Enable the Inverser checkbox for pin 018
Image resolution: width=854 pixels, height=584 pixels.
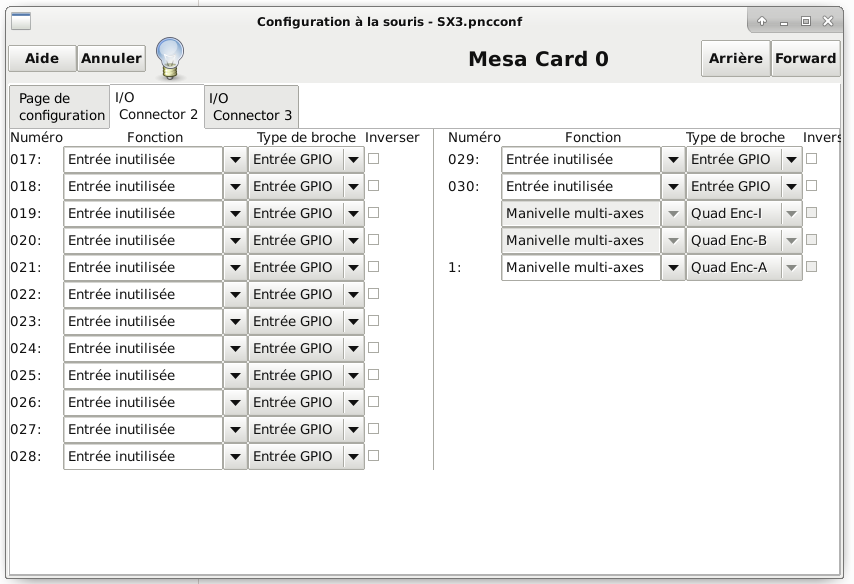(374, 186)
